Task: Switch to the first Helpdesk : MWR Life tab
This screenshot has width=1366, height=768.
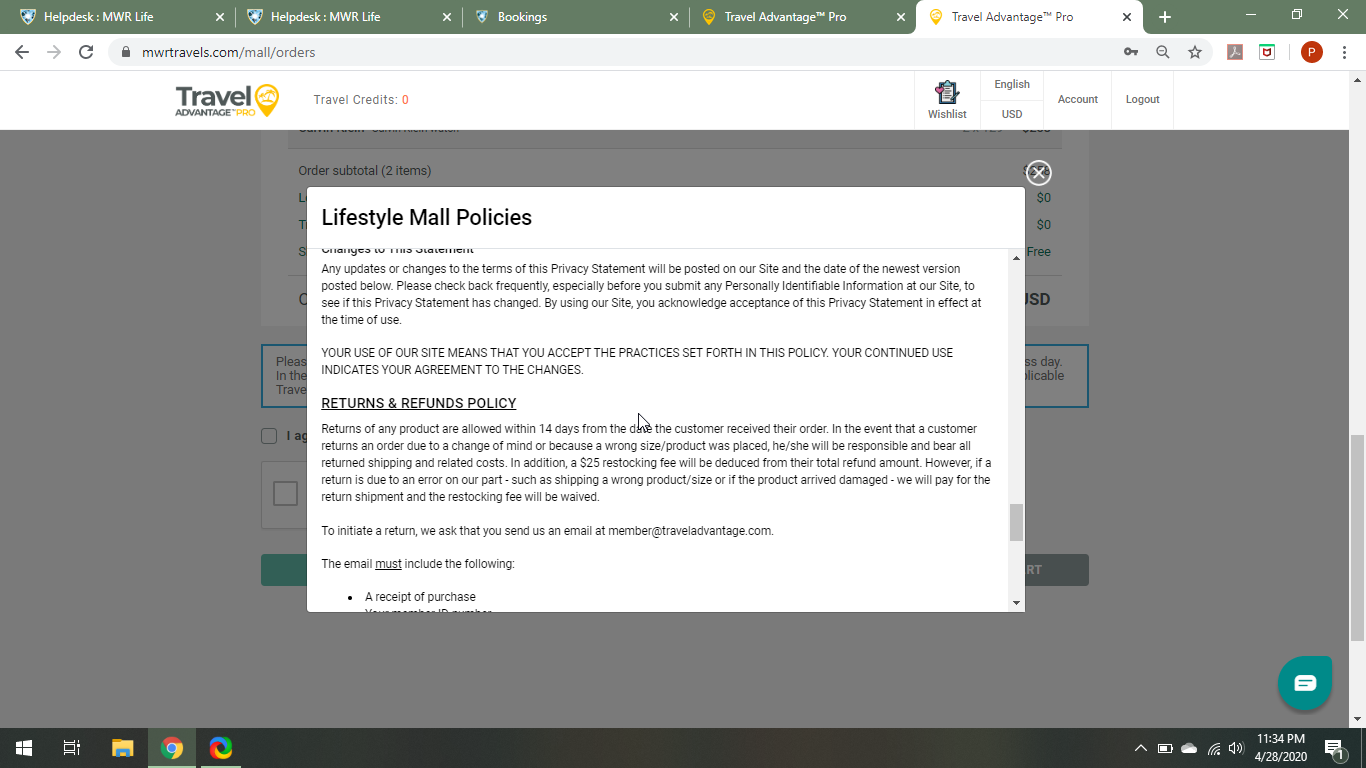Action: point(121,17)
